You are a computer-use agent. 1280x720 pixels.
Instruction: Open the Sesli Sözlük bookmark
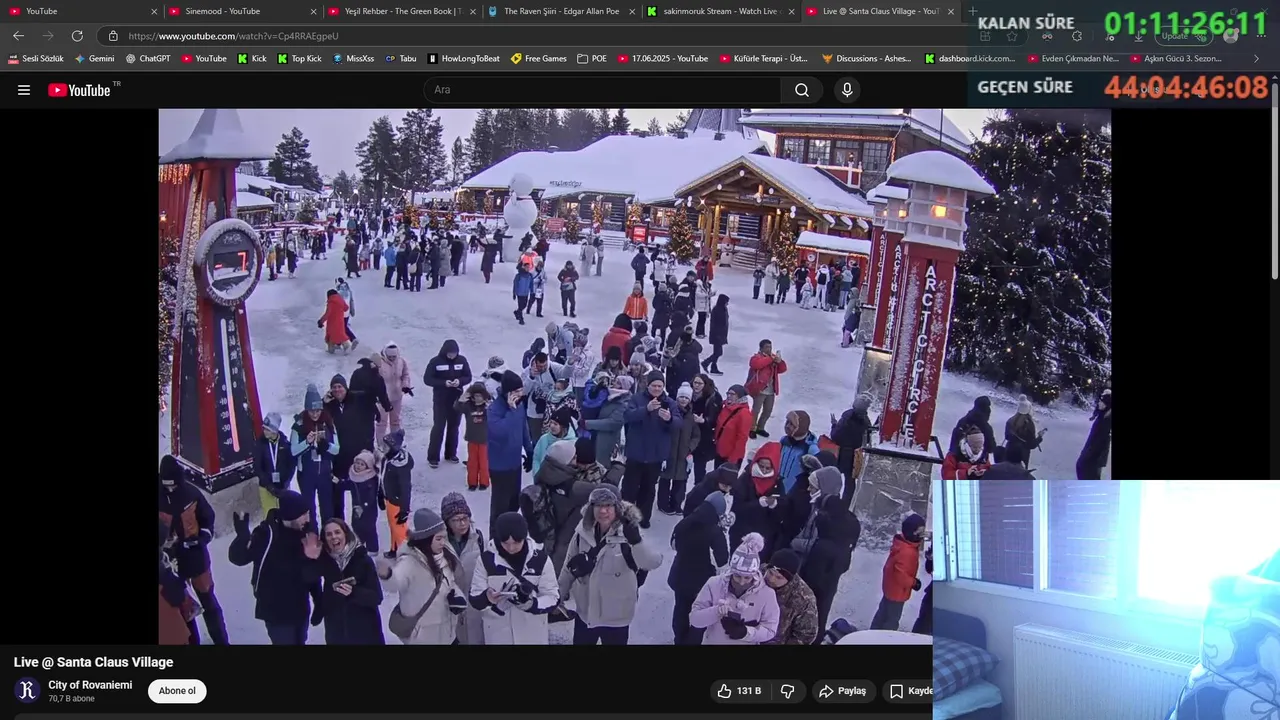(x=36, y=59)
